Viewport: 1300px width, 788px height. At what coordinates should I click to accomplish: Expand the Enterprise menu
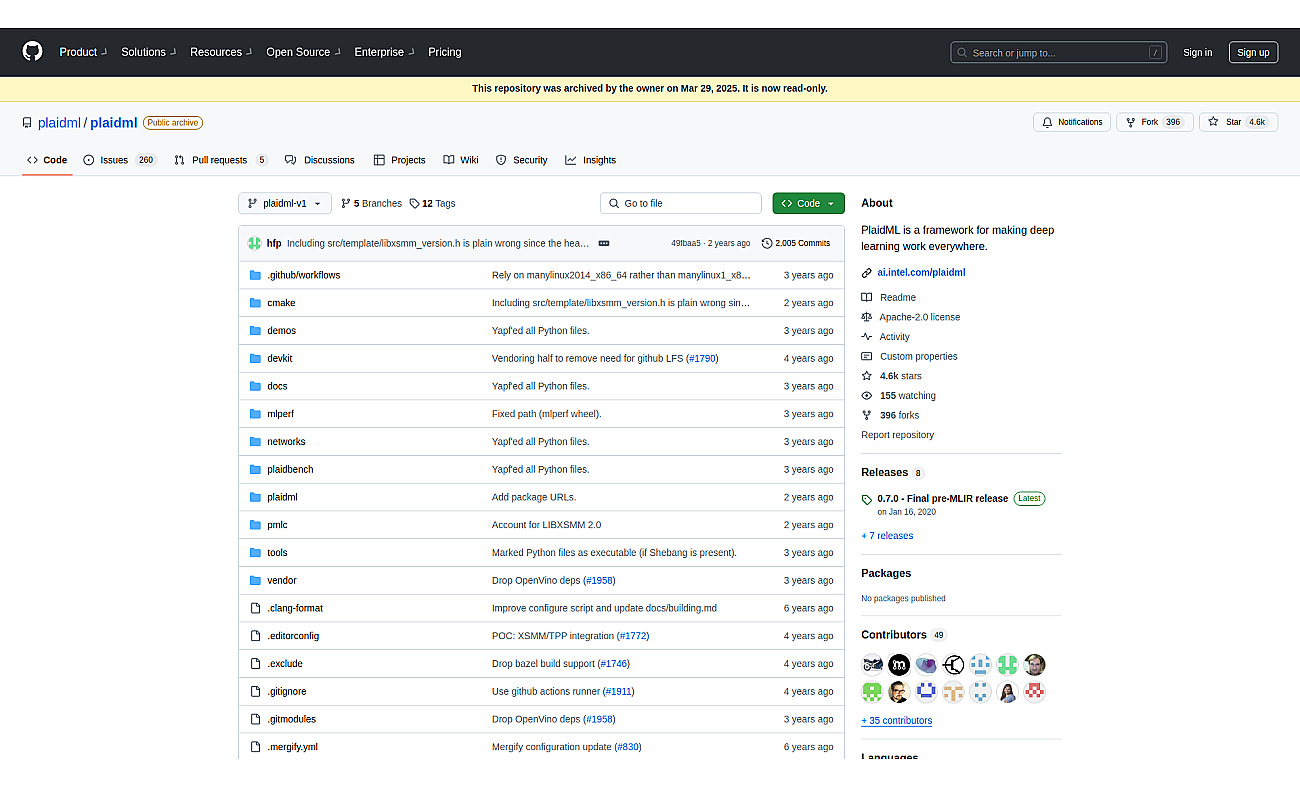pos(384,52)
